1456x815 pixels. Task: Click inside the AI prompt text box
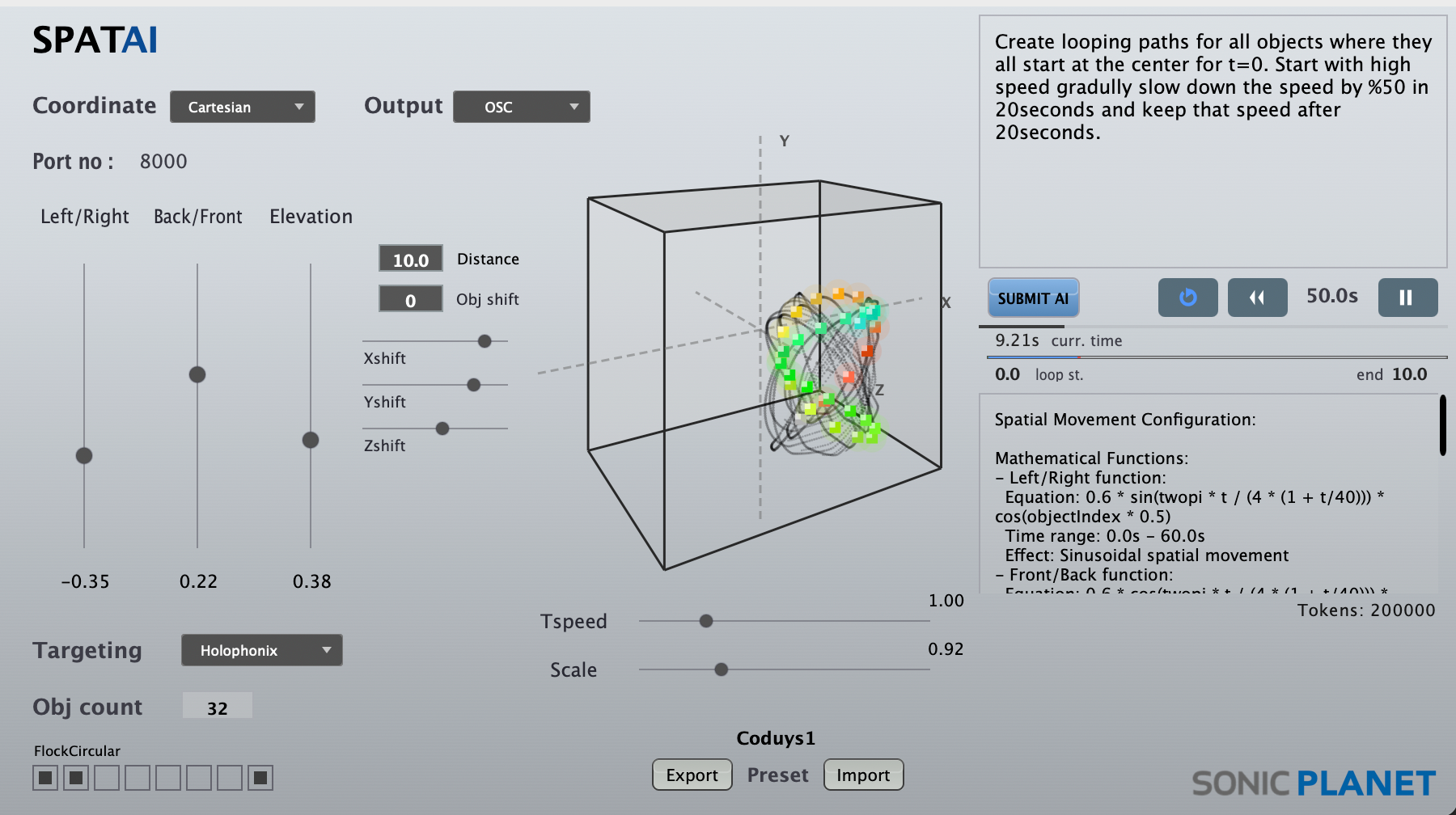(1212, 194)
